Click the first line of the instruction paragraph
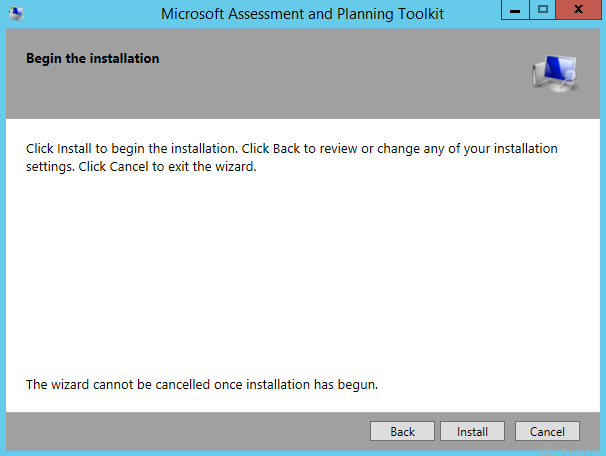606x456 pixels. pos(291,149)
